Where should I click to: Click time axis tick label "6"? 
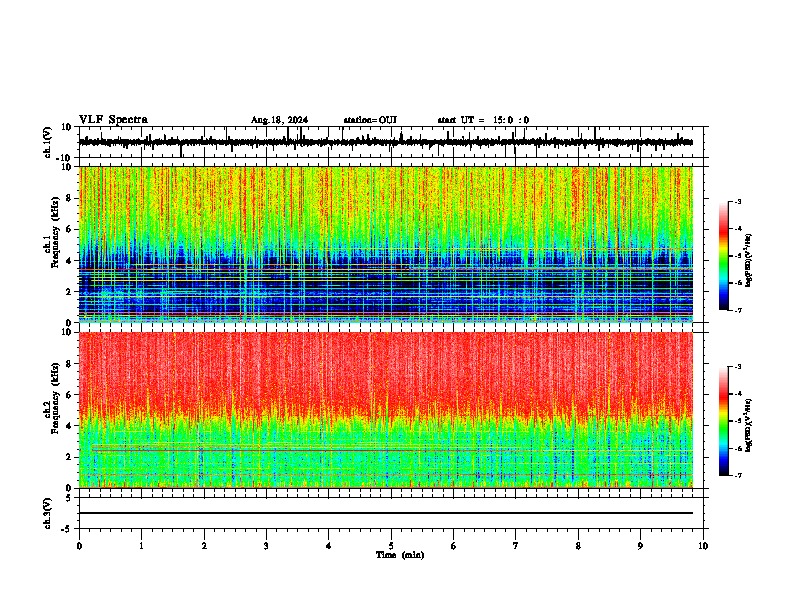(454, 546)
